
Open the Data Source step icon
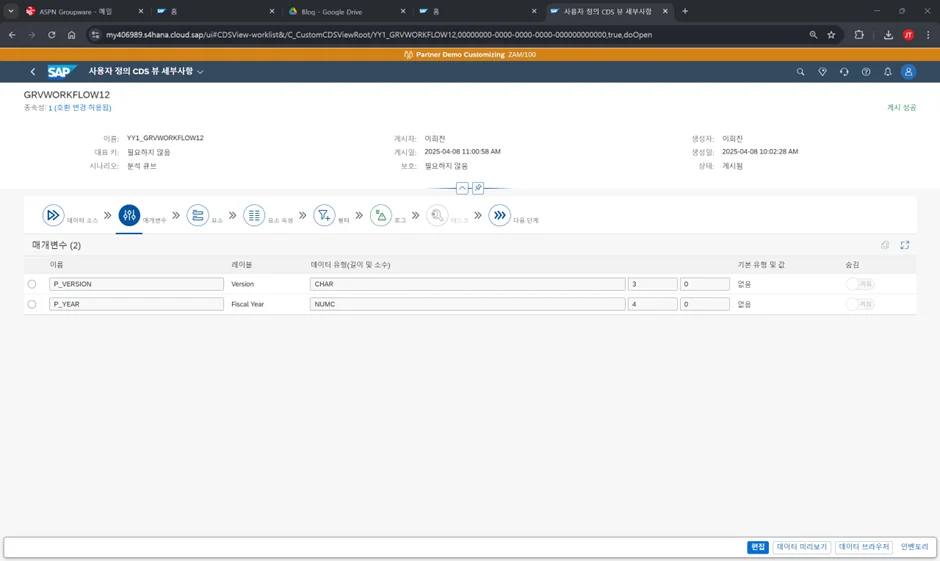pos(53,215)
